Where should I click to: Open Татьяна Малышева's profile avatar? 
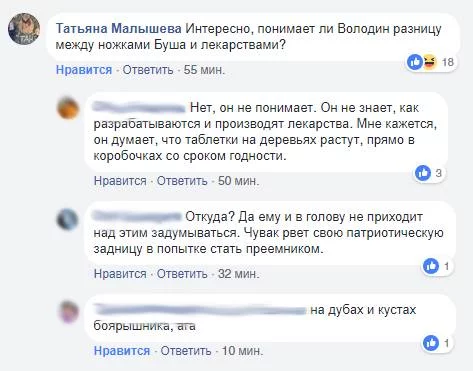click(24, 29)
